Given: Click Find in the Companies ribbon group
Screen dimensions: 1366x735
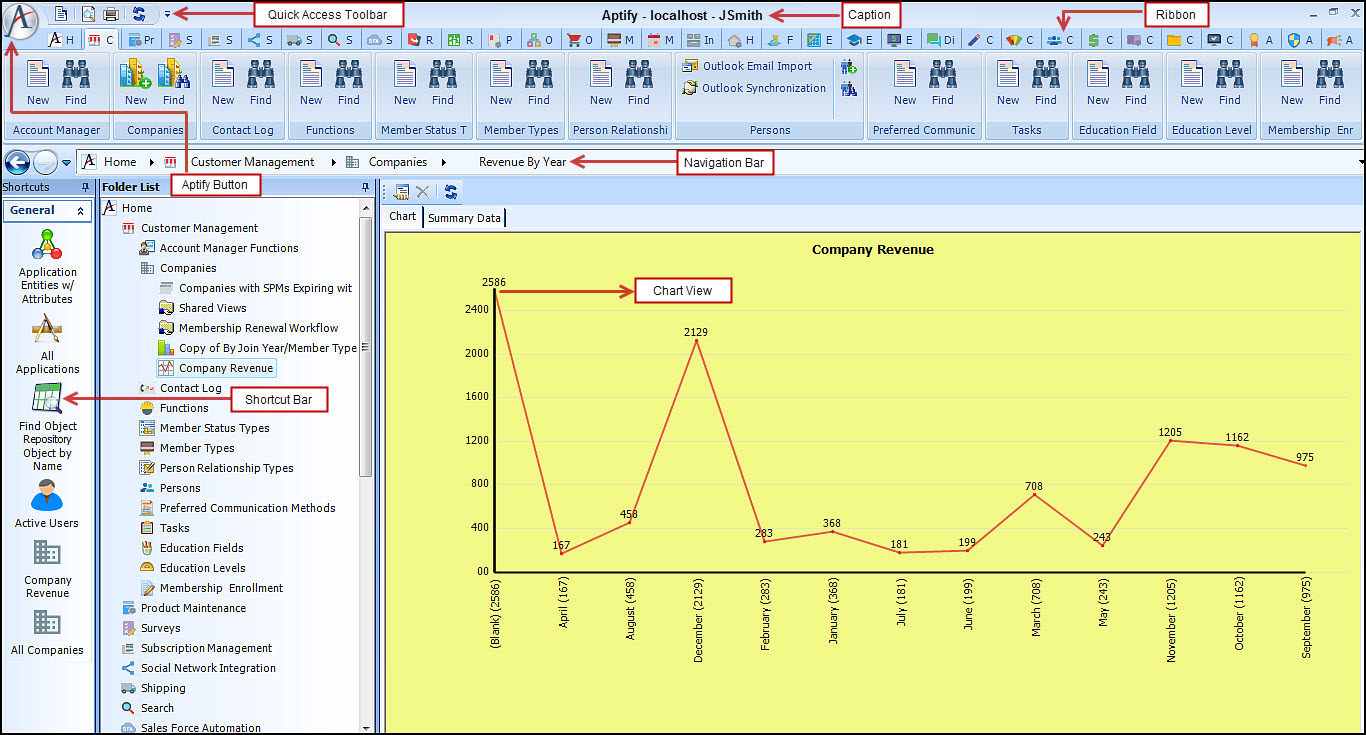Looking at the screenshot, I should coord(174,82).
